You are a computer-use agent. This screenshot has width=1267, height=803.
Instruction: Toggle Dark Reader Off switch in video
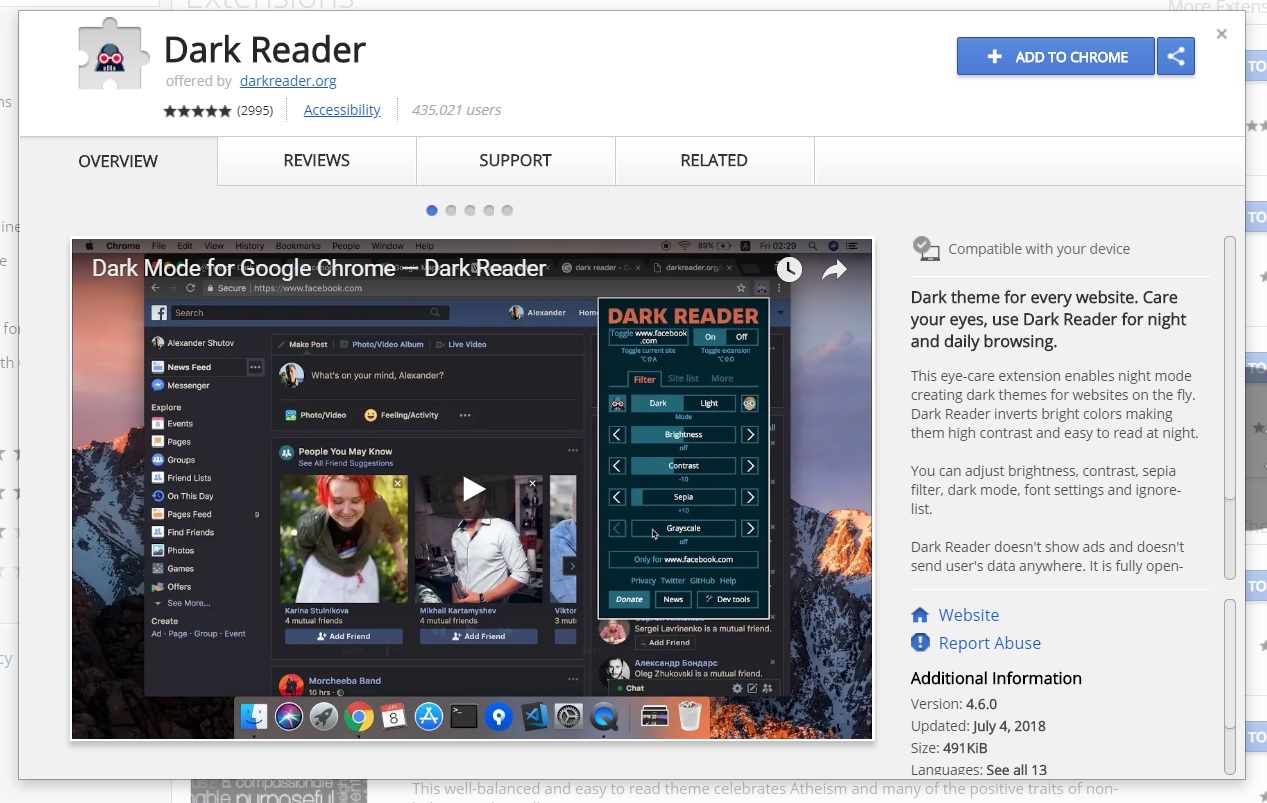click(x=742, y=337)
